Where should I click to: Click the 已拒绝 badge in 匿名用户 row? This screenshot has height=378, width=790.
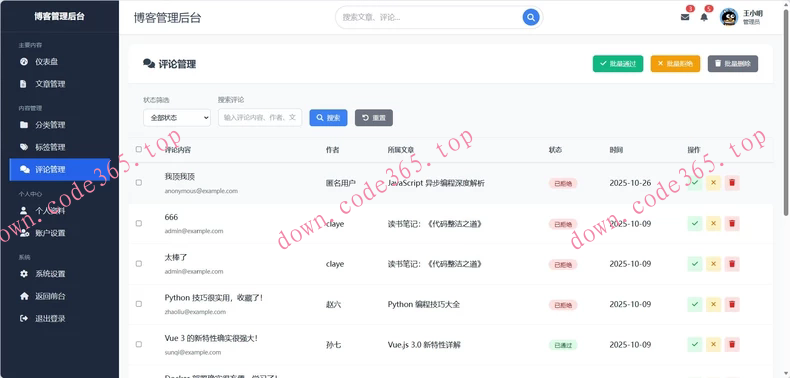[563, 183]
